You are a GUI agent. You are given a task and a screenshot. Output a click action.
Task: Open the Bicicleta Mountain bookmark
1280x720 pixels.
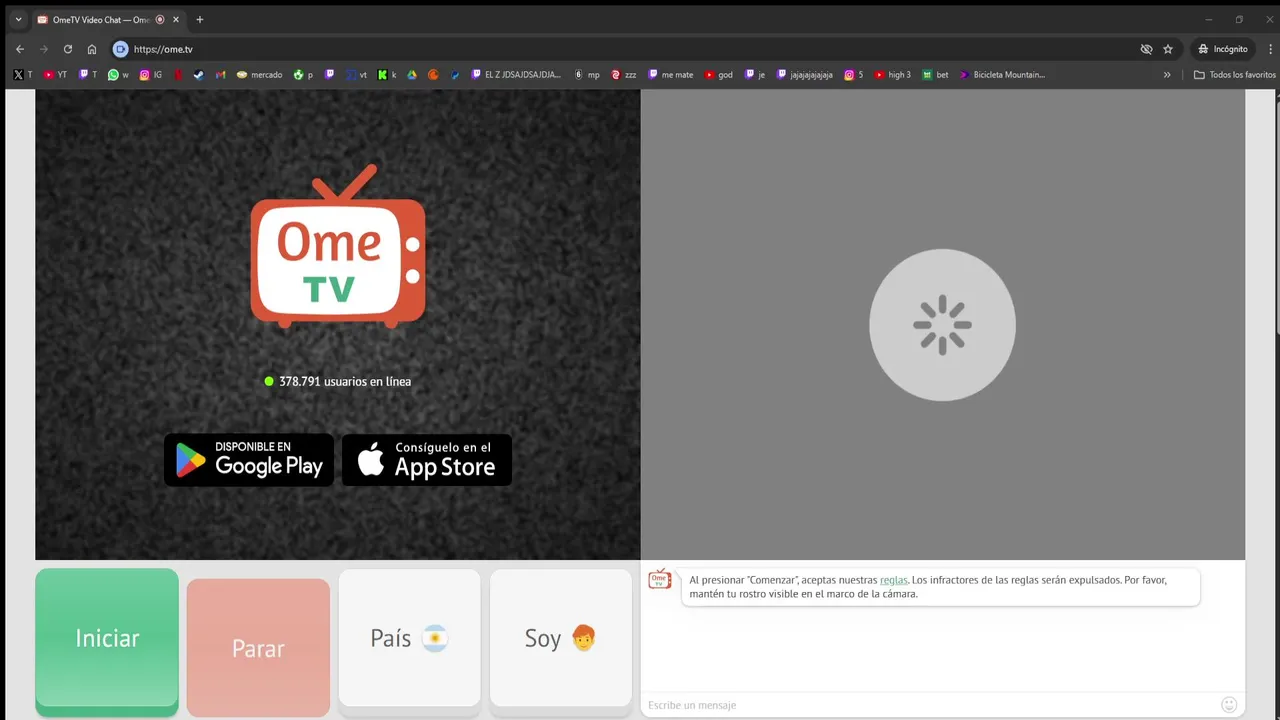point(1002,75)
